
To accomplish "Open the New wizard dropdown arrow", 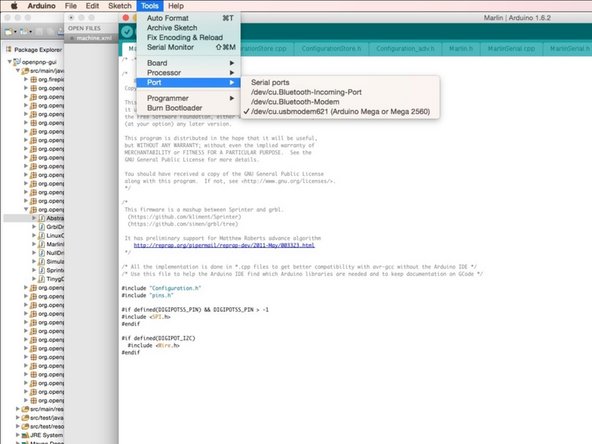I will (x=15, y=32).
